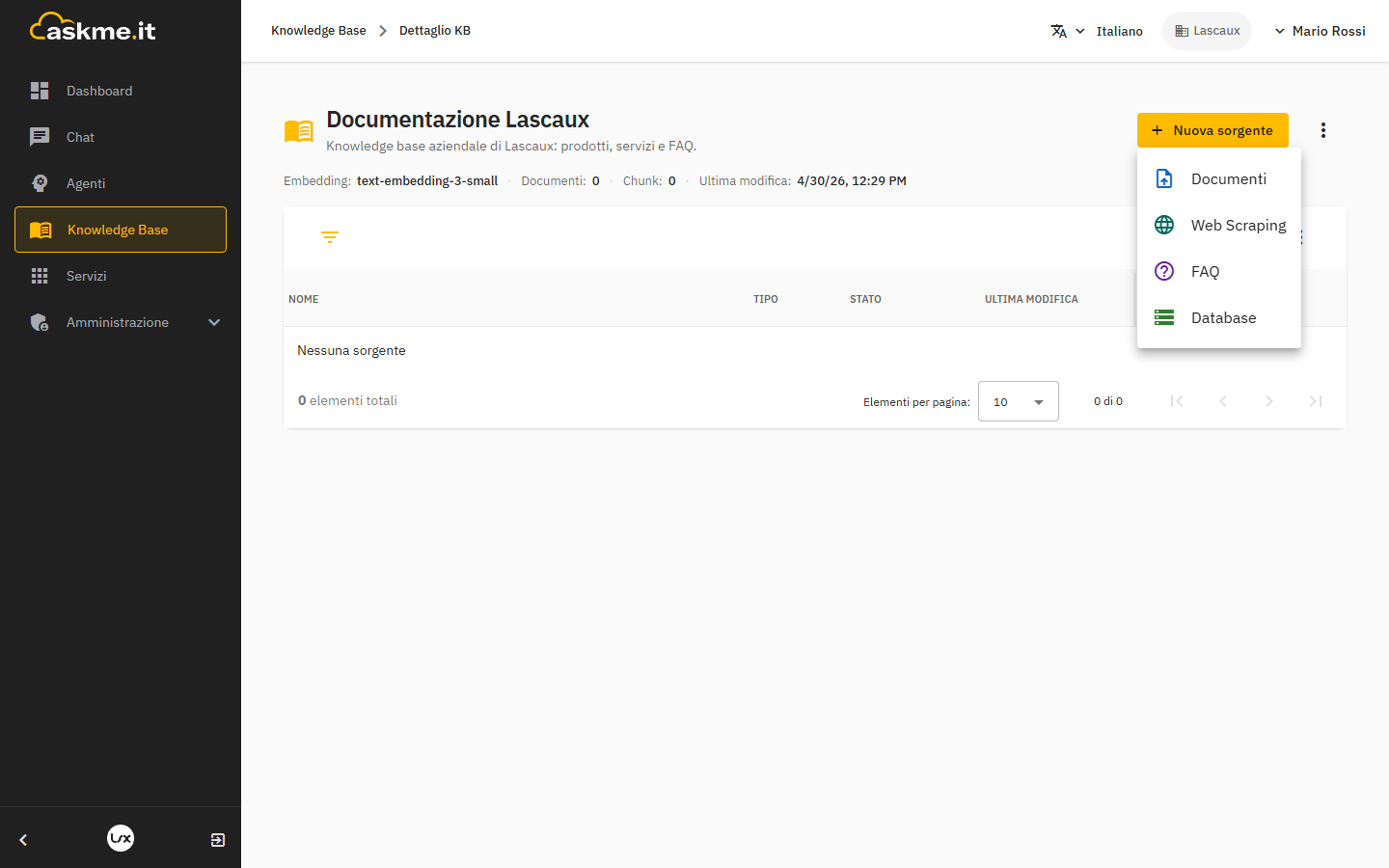Click the 0 di 0 pagination label
Screen dimensions: 1389x868
point(1108,401)
